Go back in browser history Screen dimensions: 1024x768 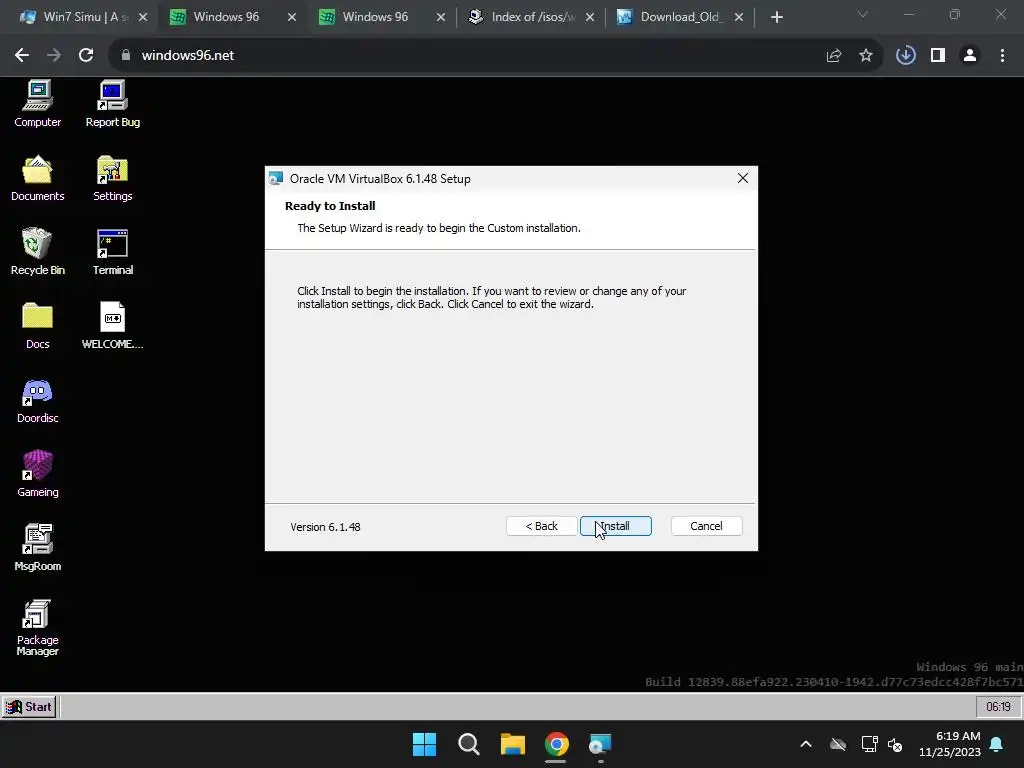pos(22,56)
